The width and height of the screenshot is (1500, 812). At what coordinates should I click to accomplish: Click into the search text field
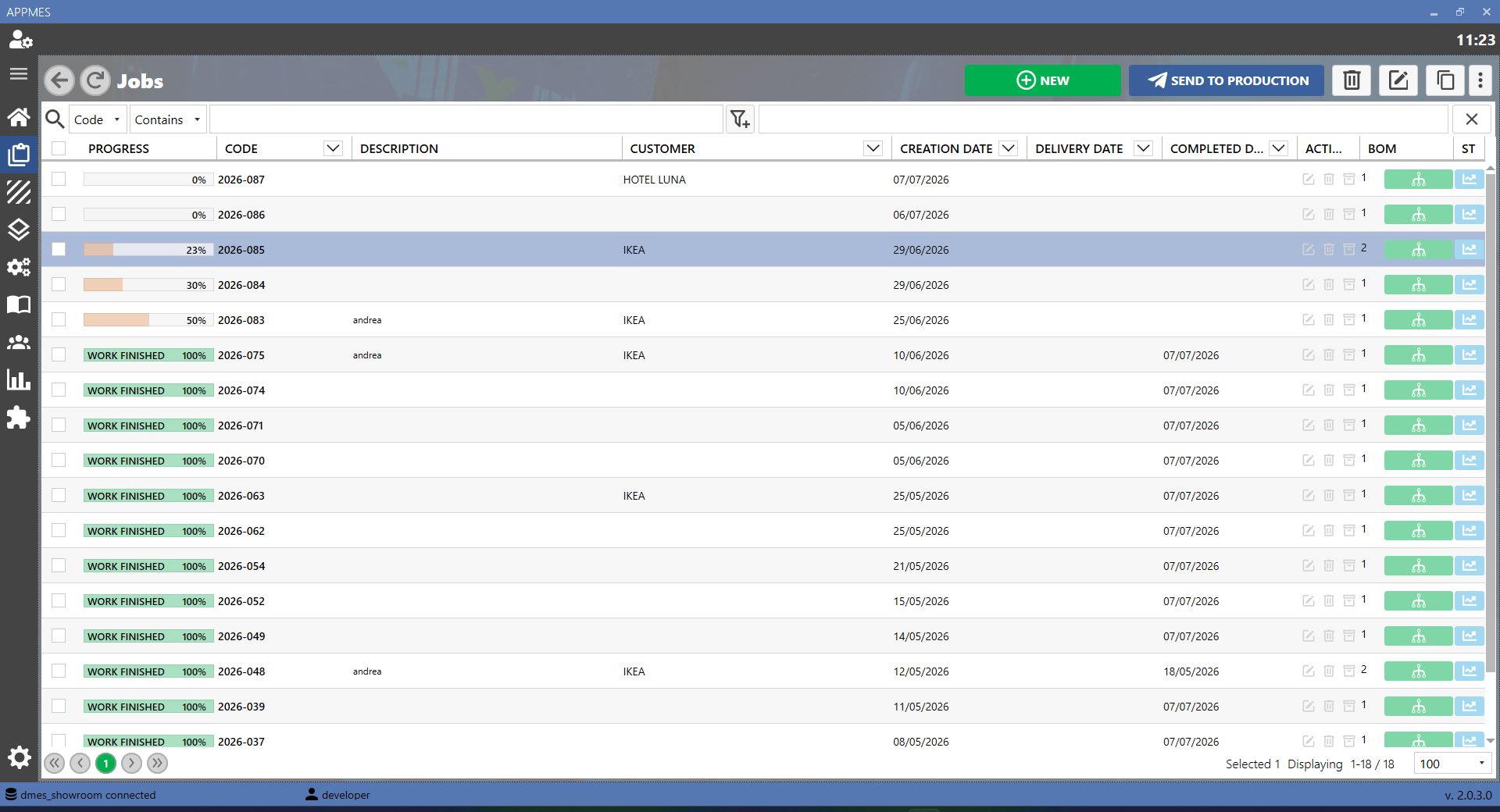(466, 119)
